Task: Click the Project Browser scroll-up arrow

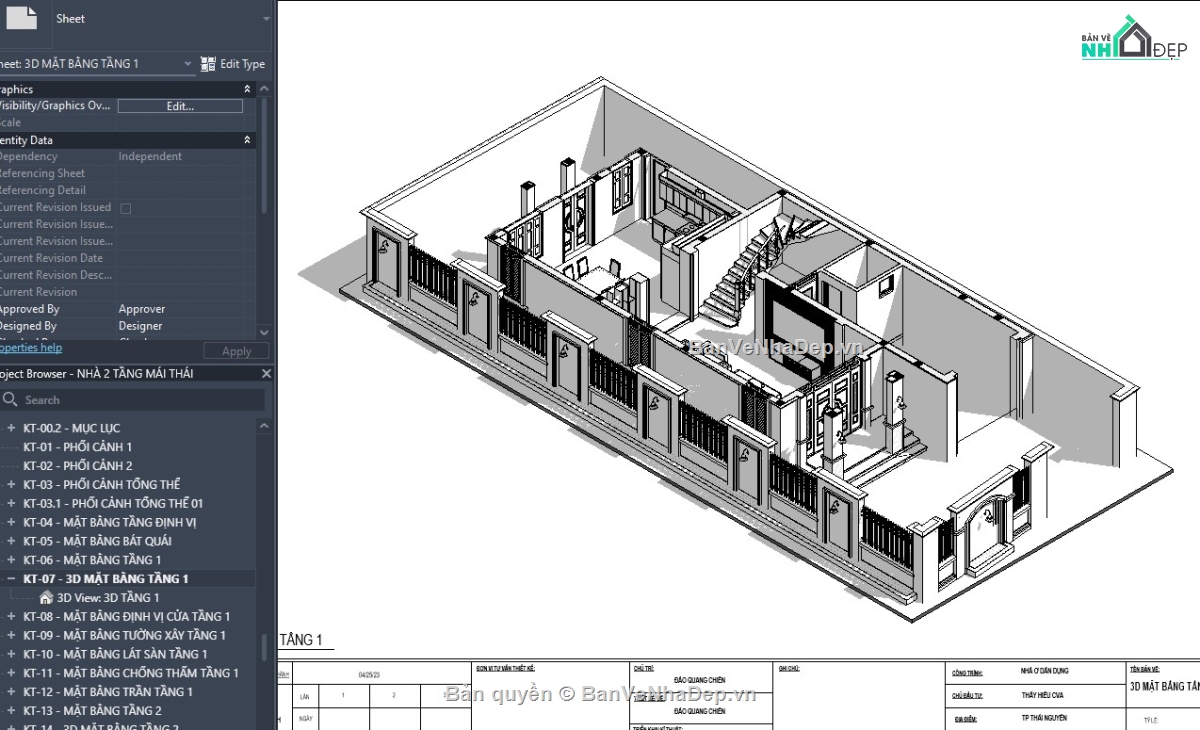Action: (x=264, y=426)
